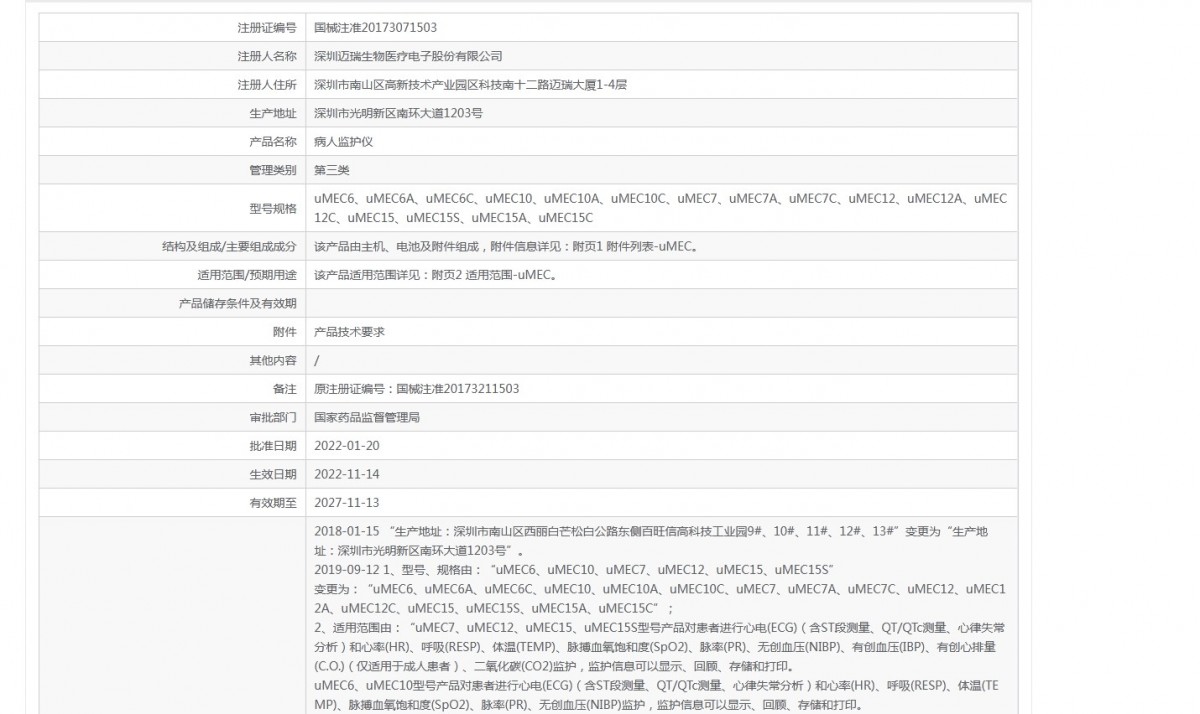This screenshot has width=1200, height=714.
Task: Click the 产品名称 label
Action: tap(272, 142)
